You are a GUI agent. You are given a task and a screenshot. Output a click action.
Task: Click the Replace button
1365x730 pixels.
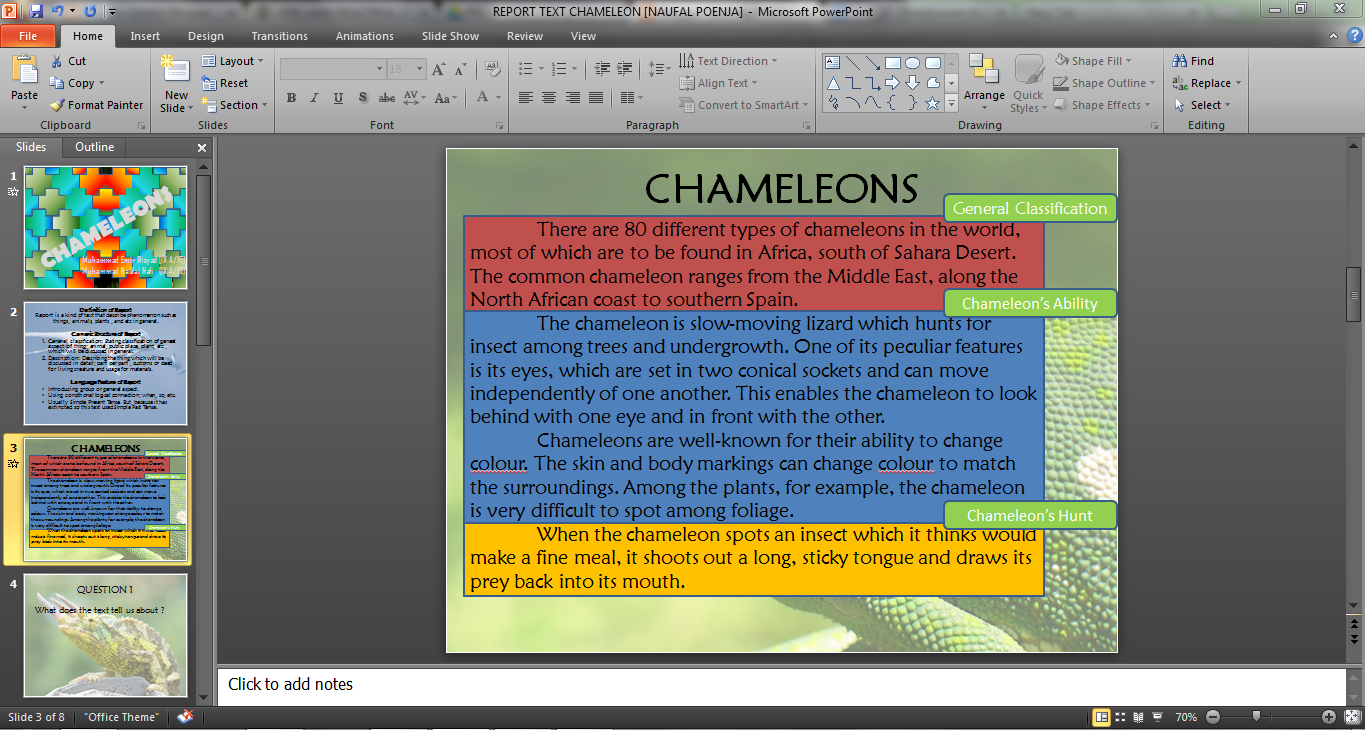pyautogui.click(x=1206, y=83)
